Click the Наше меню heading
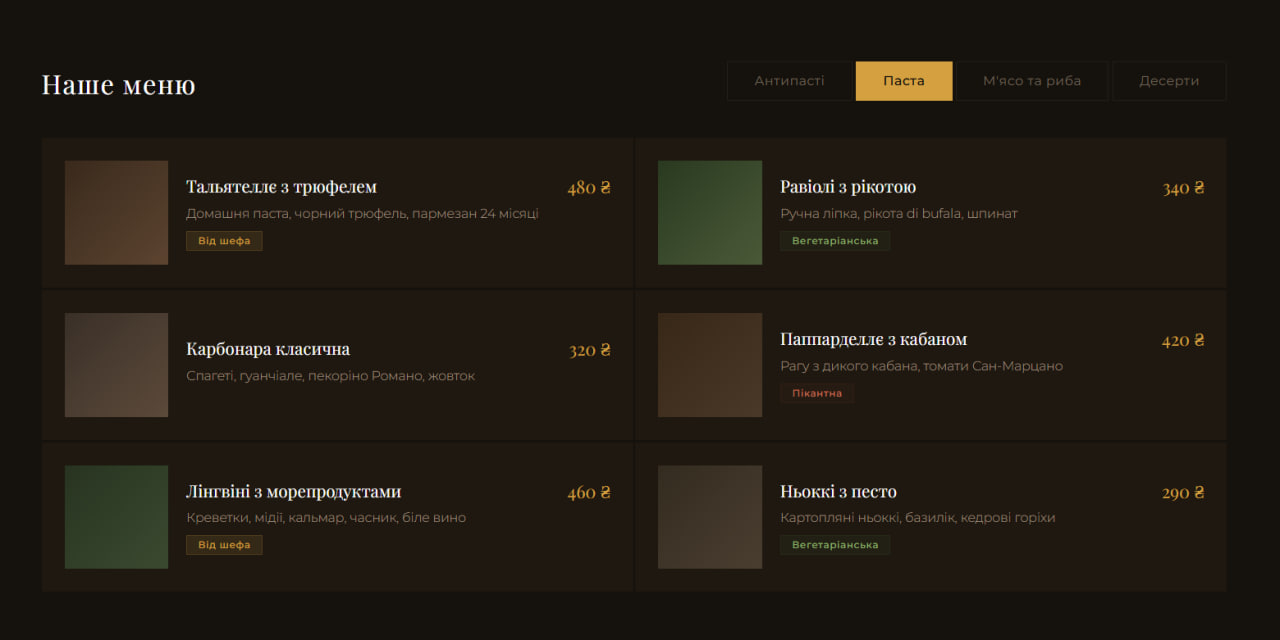The image size is (1280, 640). 119,85
